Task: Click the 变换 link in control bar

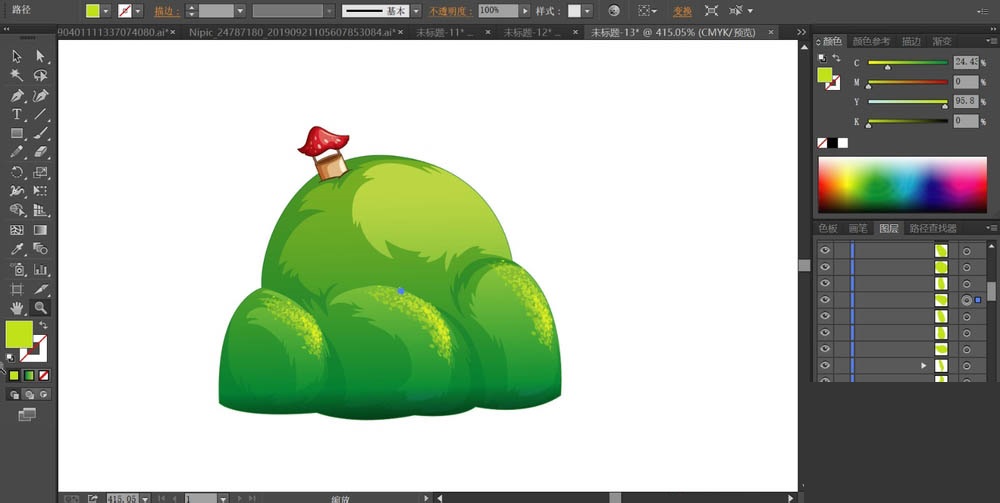Action: tap(682, 11)
